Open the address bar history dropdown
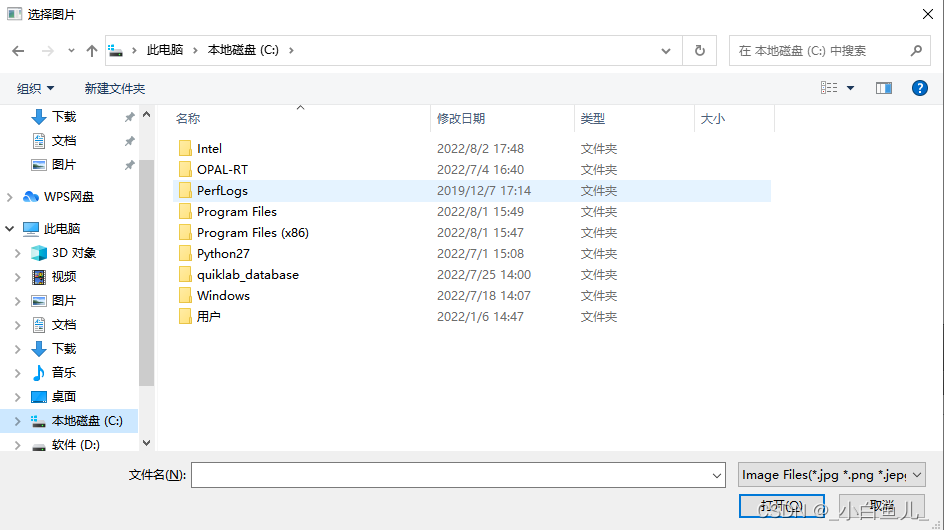 coord(666,51)
